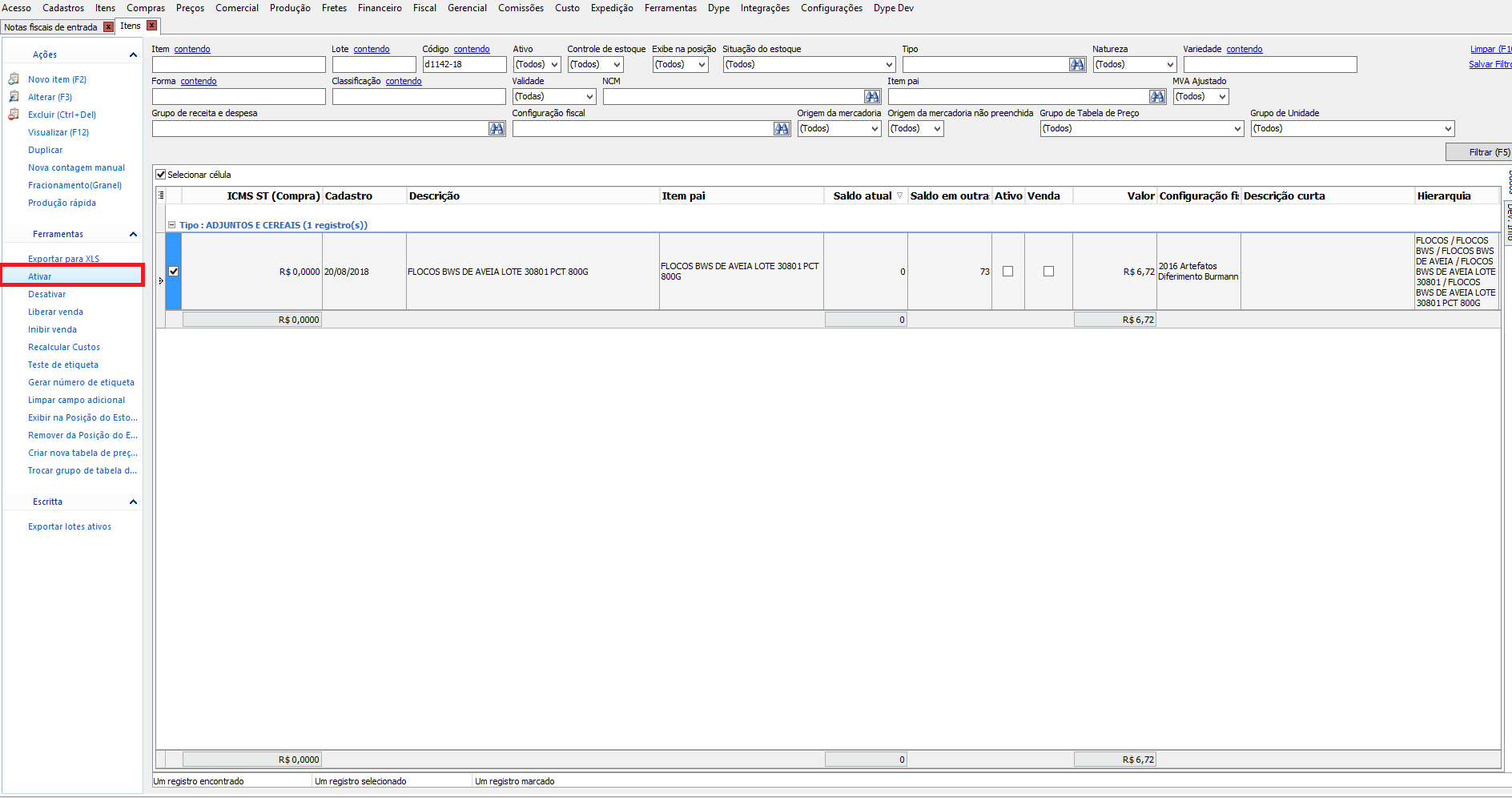This screenshot has height=798, width=1512.
Task: Click the Limpar filter link
Action: [x=1490, y=49]
